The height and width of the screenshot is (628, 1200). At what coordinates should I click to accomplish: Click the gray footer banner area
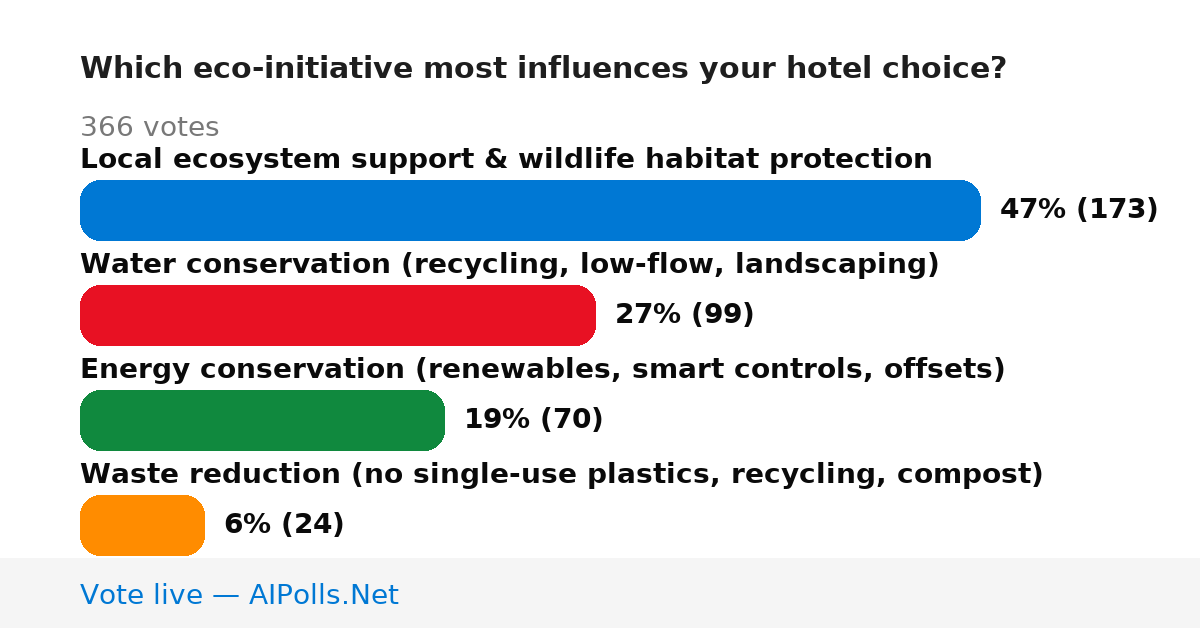(600, 593)
